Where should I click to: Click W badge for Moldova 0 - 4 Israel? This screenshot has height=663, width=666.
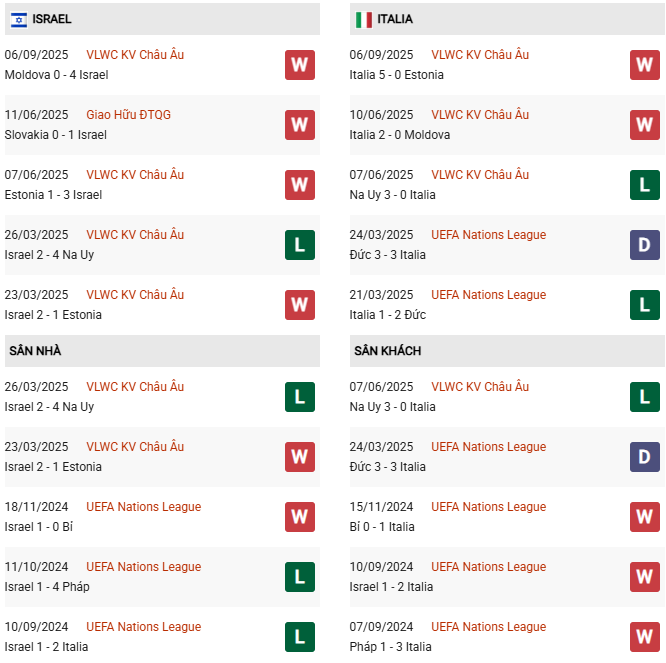point(300,65)
